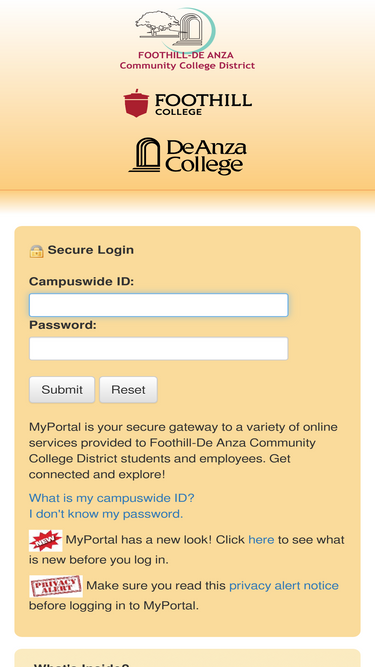Open 'What is my campuswide ID?' link
This screenshot has width=375, height=667.
coord(111,498)
